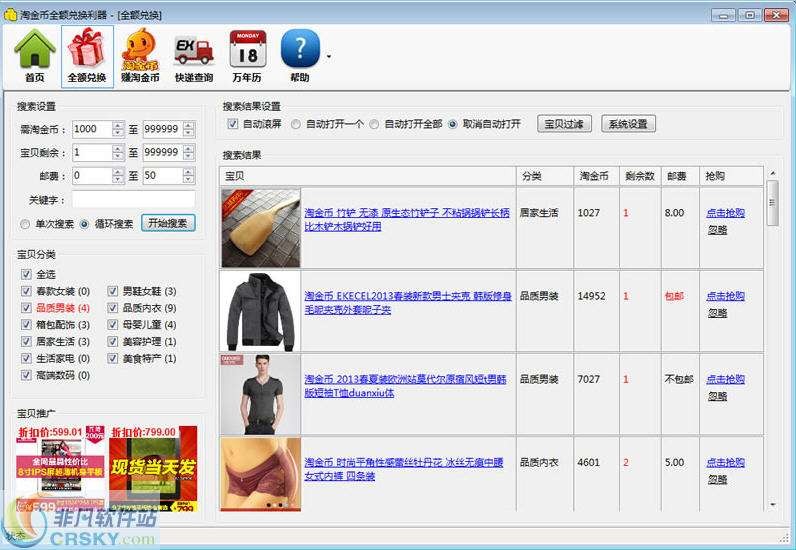796x550 pixels.
Task: Open the 首页 home icon
Action: (x=35, y=56)
